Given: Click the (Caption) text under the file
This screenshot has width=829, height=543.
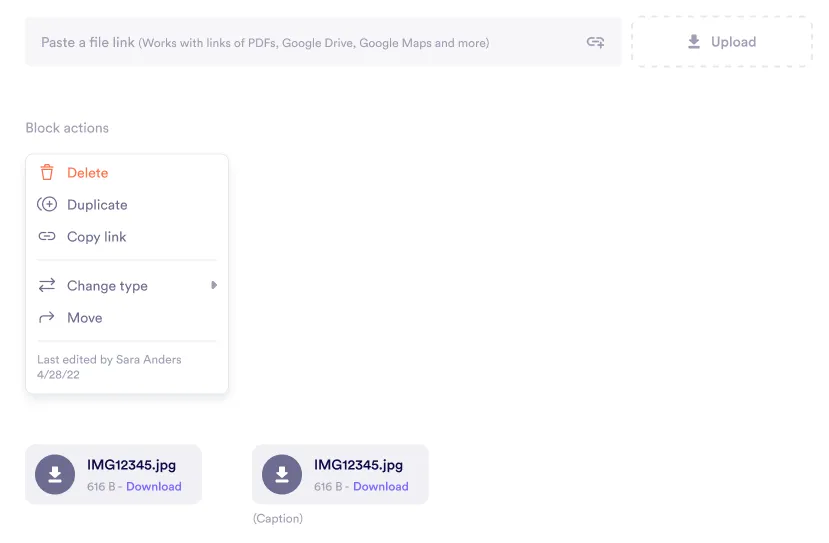Looking at the screenshot, I should click(278, 519).
